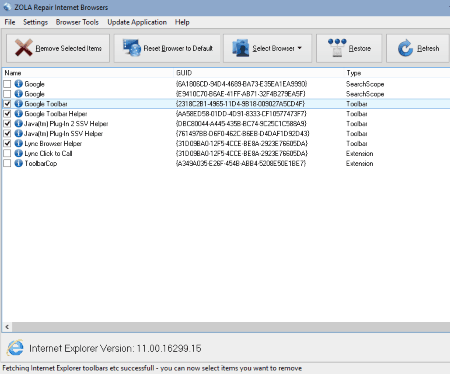Open the Settings menu
This screenshot has height=374, width=450.
[x=35, y=22]
